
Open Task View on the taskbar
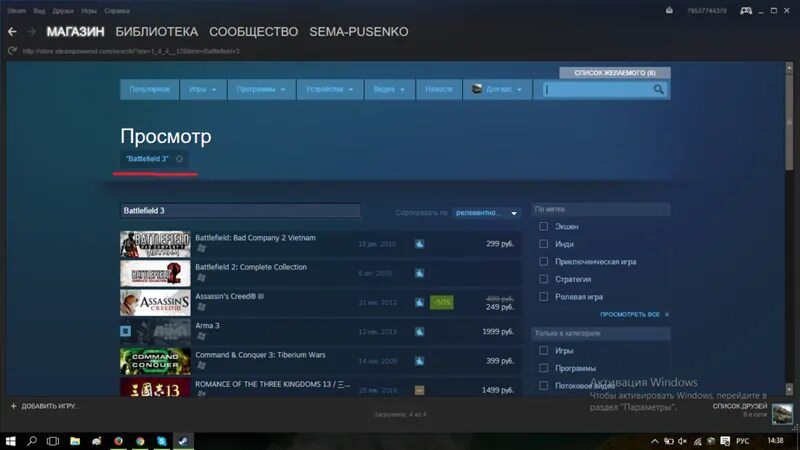[x=53, y=441]
